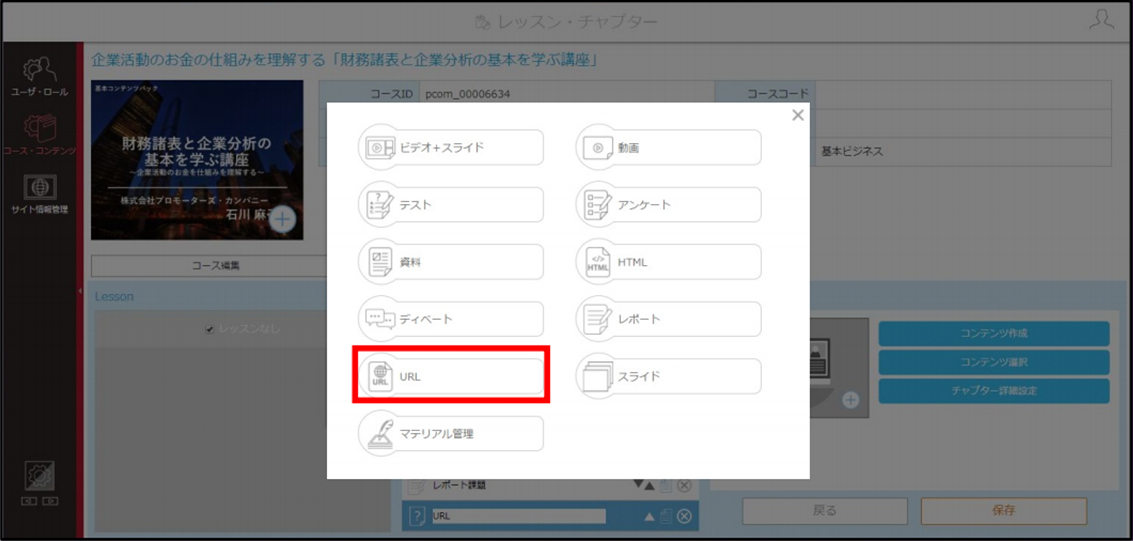Image resolution: width=1133 pixels, height=541 pixels.
Task: Click the course title heading text
Action: (345, 60)
